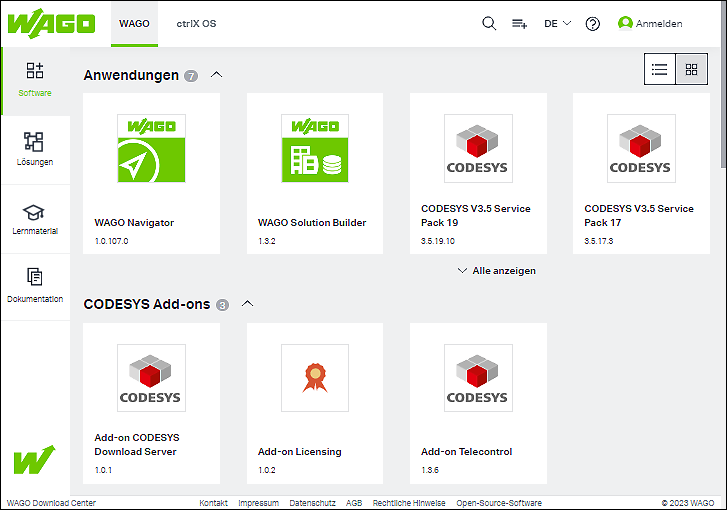Click CODESYS V3.5 Service Pack 17 title
727x510 pixels.
(x=639, y=216)
